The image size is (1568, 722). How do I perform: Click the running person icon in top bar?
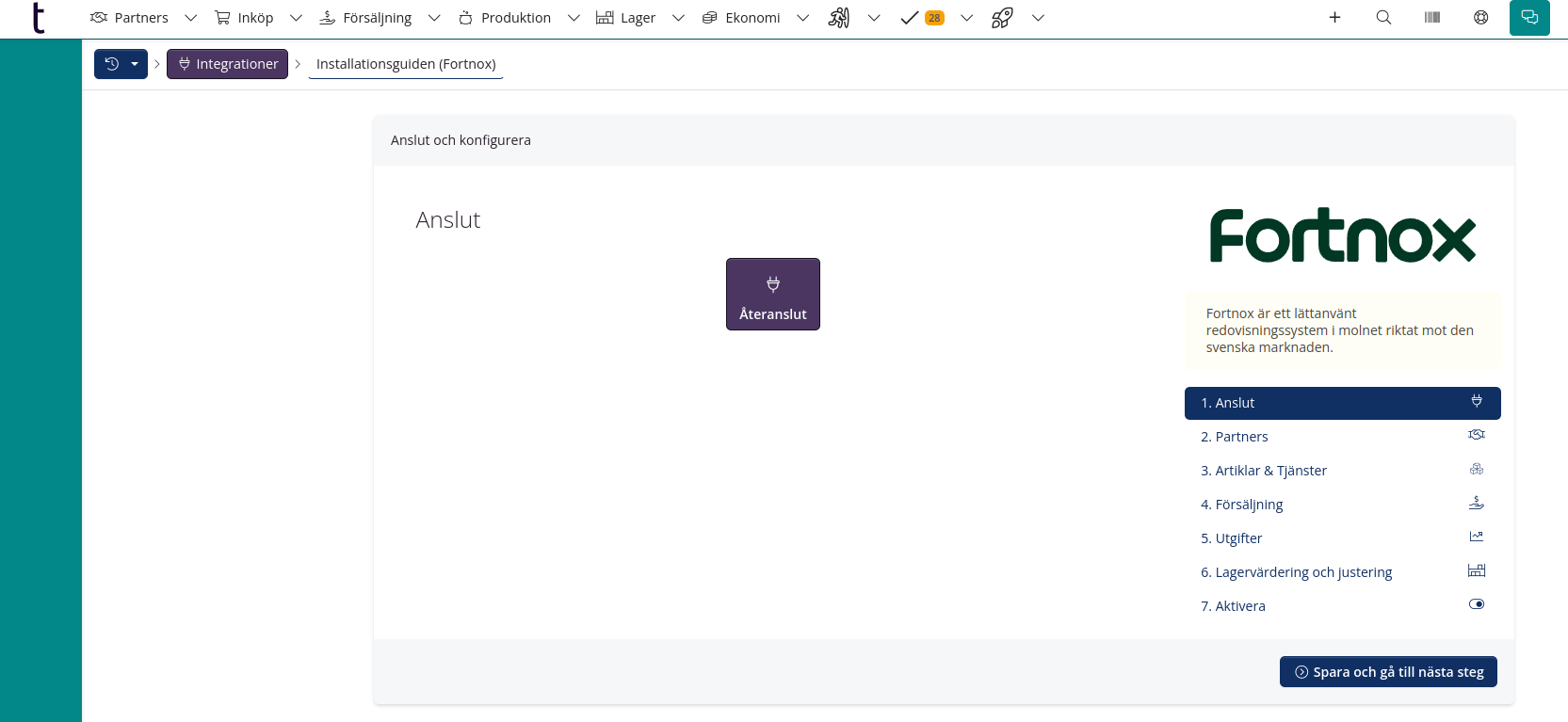coord(838,18)
